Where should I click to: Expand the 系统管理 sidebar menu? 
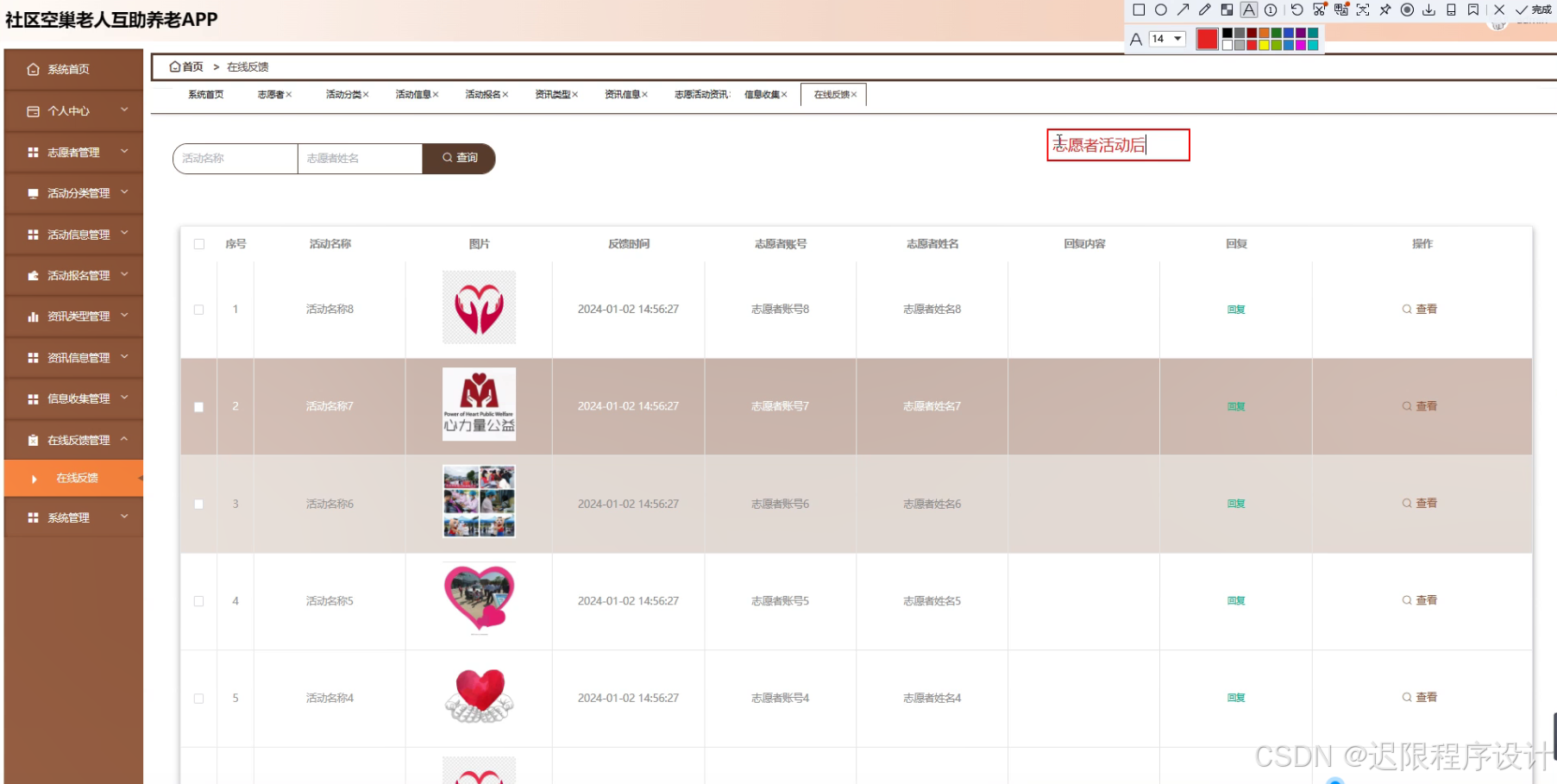click(73, 517)
